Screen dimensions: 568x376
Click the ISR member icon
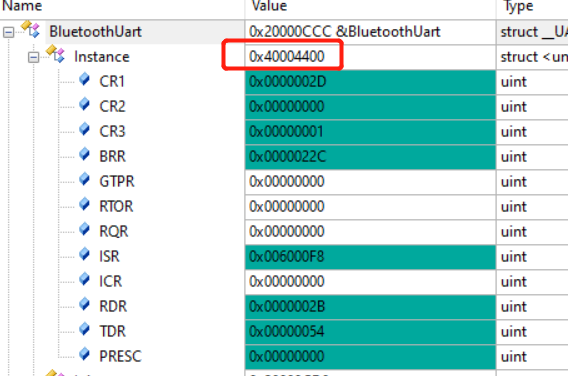(84, 254)
